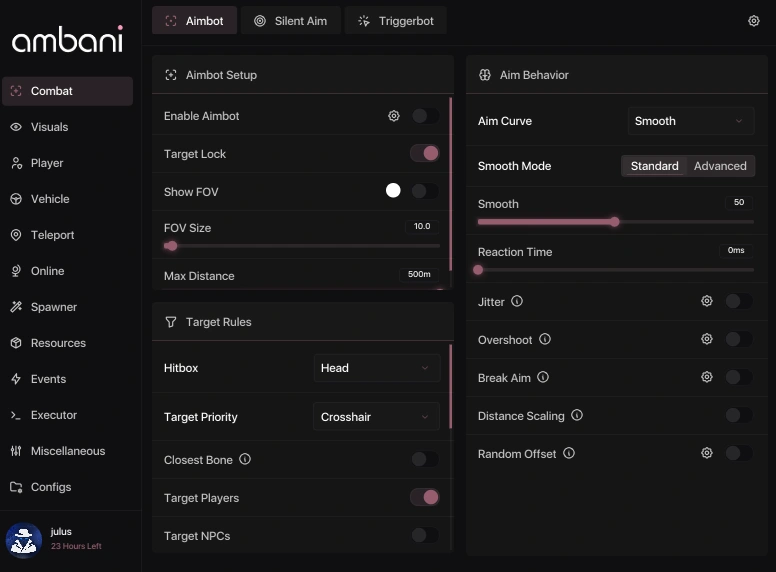The width and height of the screenshot is (776, 572).
Task: Click the Max Distance 500m value box
Action: pos(419,274)
